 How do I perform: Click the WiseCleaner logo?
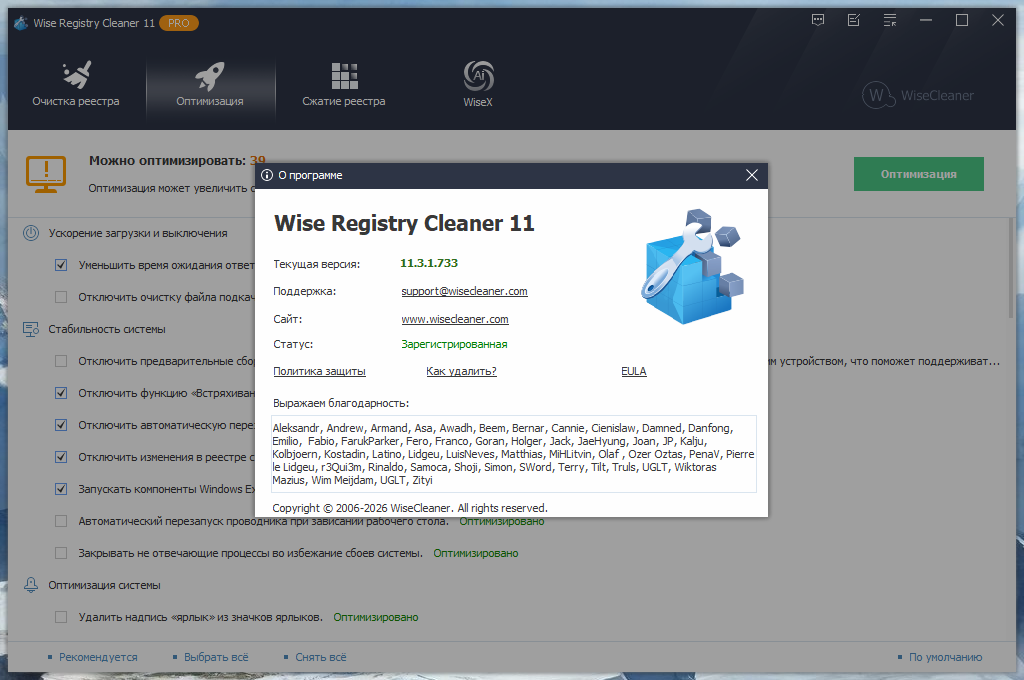(917, 95)
